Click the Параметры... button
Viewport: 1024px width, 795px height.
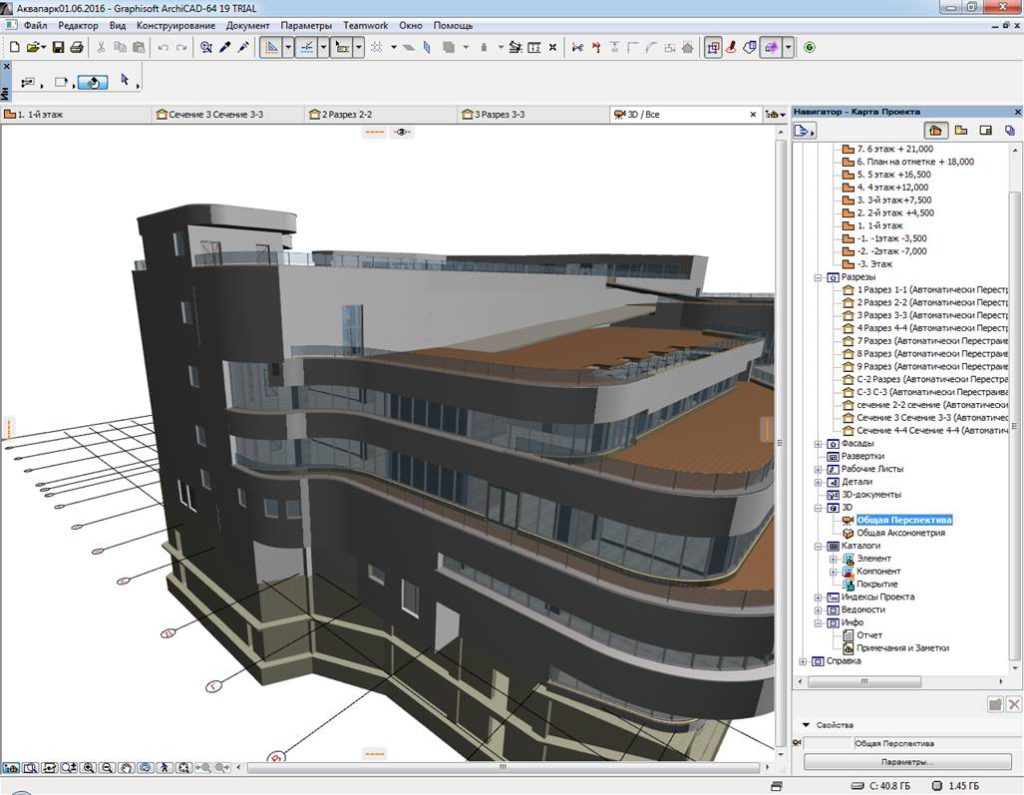pos(909,762)
